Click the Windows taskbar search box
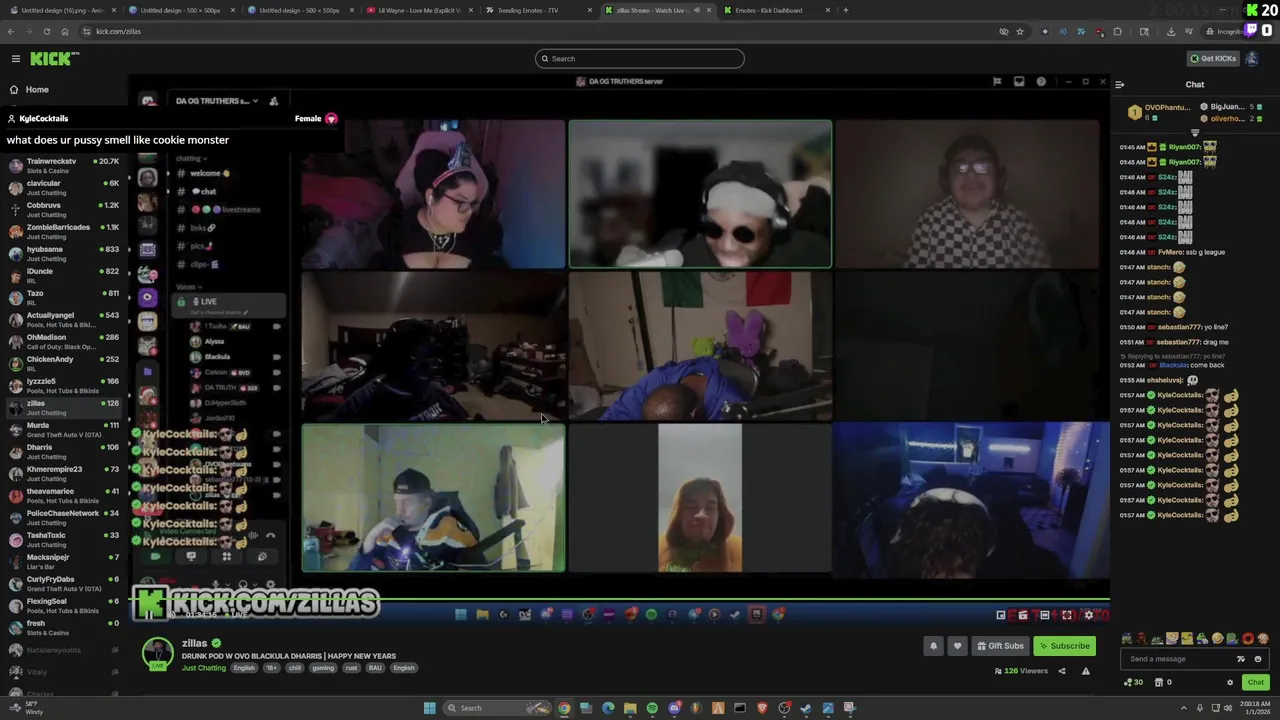This screenshot has width=1280, height=720. click(495, 708)
